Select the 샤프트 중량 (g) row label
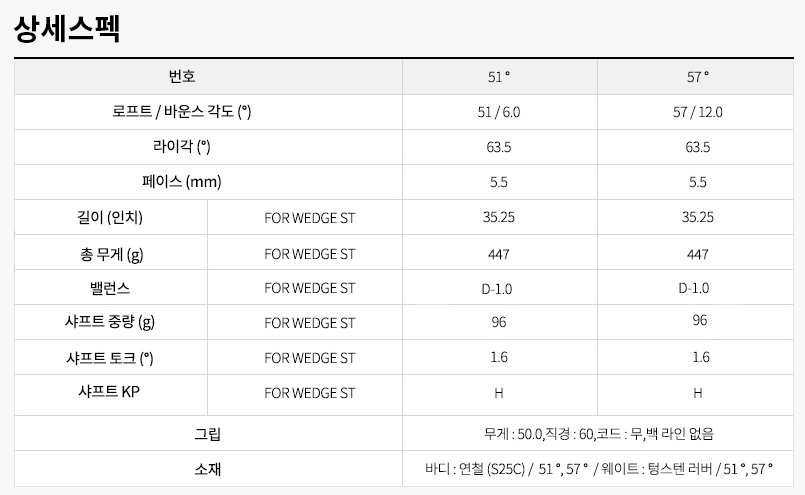This screenshot has height=495, width=805. coord(110,322)
